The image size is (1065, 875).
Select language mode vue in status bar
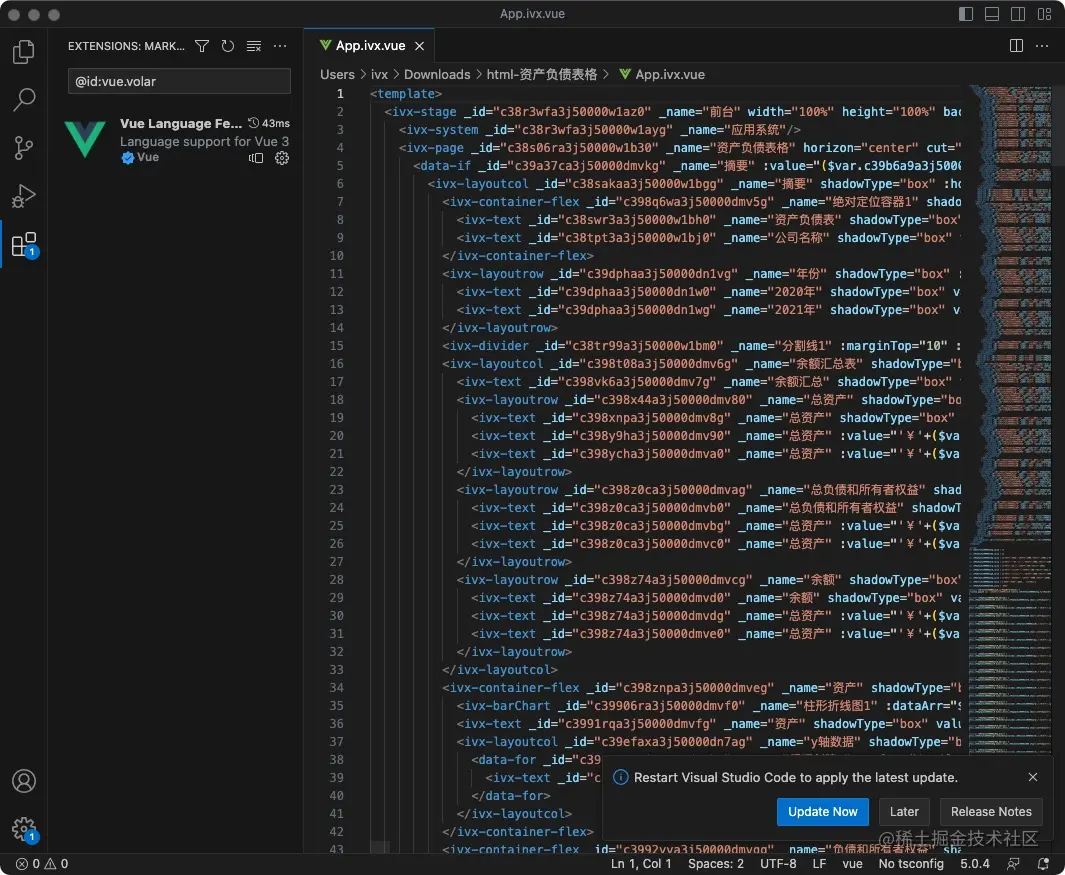click(x=852, y=864)
